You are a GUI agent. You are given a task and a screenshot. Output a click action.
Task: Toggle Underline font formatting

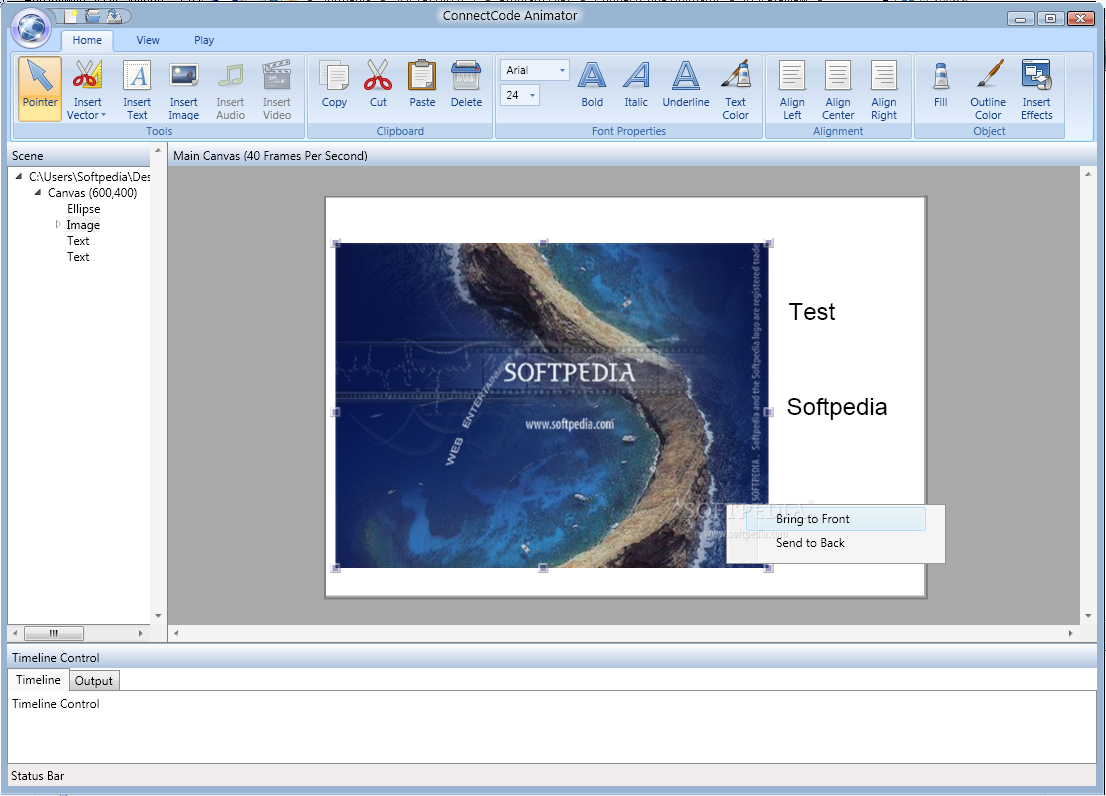pyautogui.click(x=685, y=86)
